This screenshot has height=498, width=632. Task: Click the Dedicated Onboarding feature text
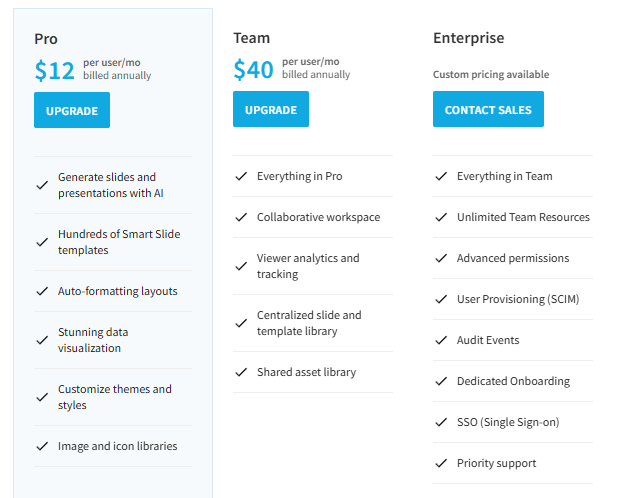[513, 381]
